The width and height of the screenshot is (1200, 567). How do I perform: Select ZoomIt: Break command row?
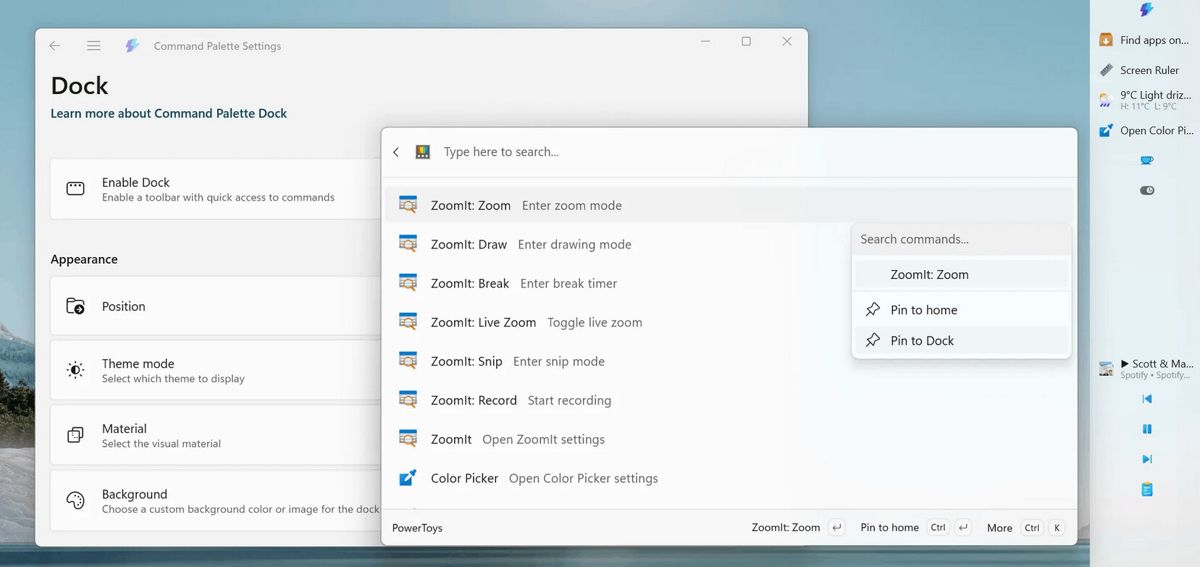[617, 283]
